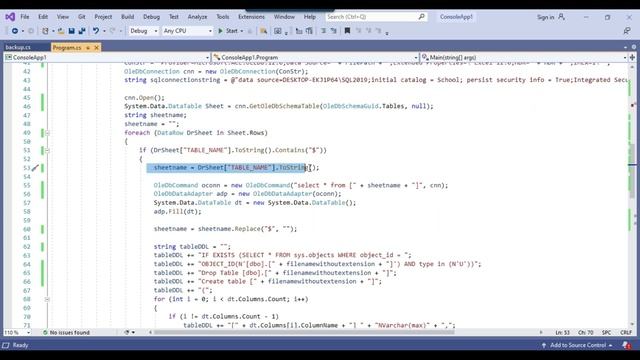The height and width of the screenshot is (360, 640).
Task: Collapse the if block at line 51
Action: 47,151
